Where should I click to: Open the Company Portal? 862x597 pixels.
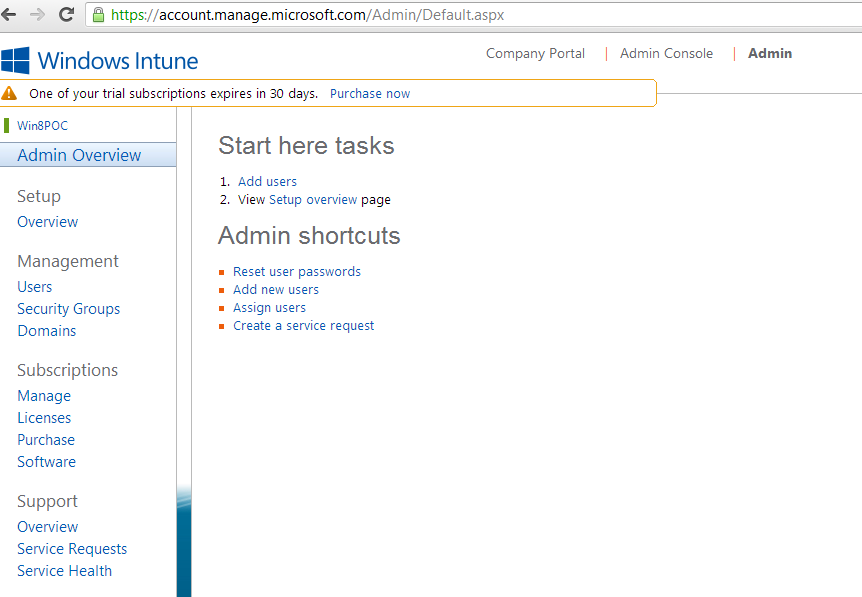[x=535, y=53]
